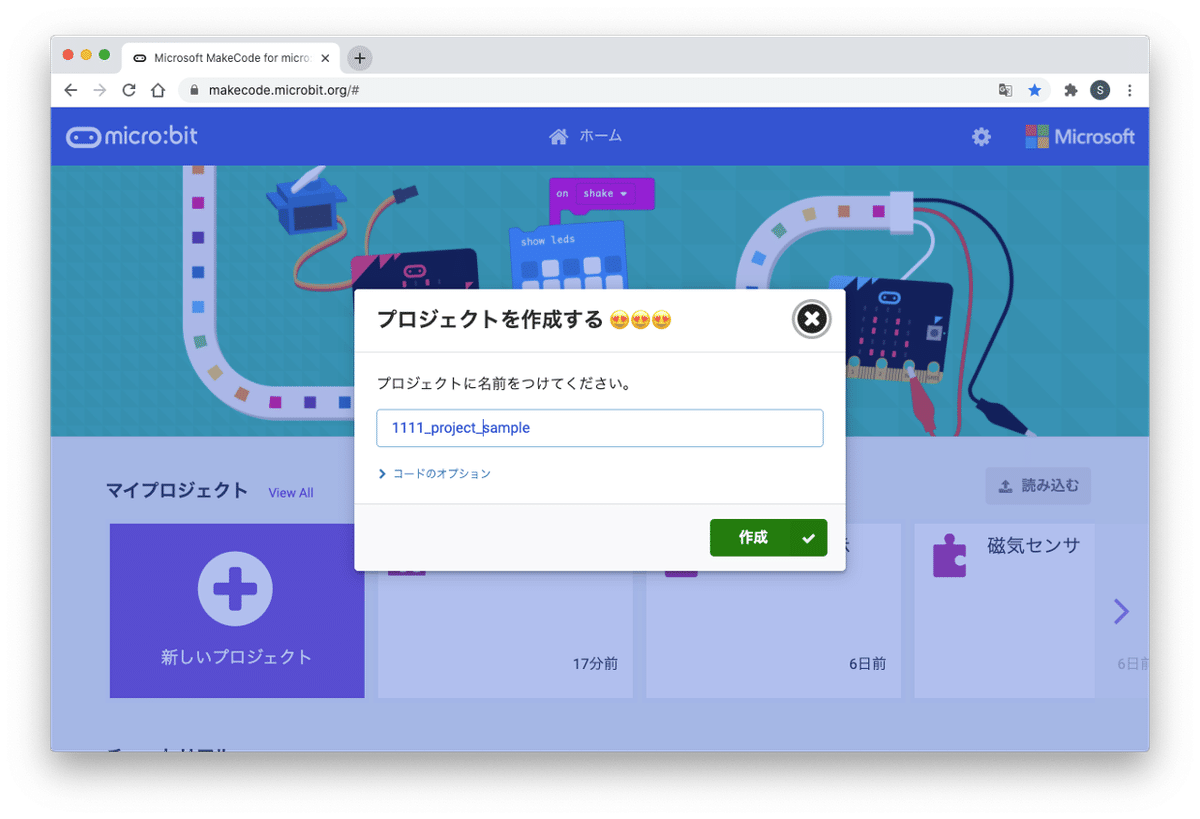
Task: Open the Chrome extensions puzzle icon
Action: pyautogui.click(x=1070, y=90)
